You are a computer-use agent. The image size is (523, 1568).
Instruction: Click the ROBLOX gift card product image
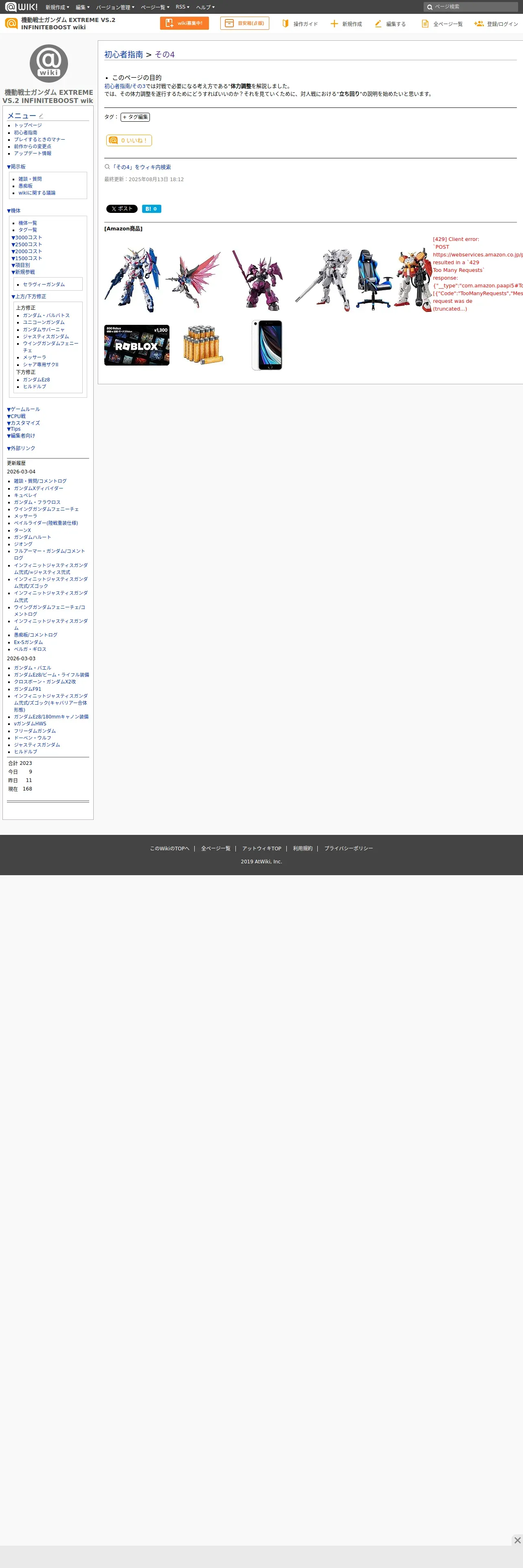[x=137, y=345]
